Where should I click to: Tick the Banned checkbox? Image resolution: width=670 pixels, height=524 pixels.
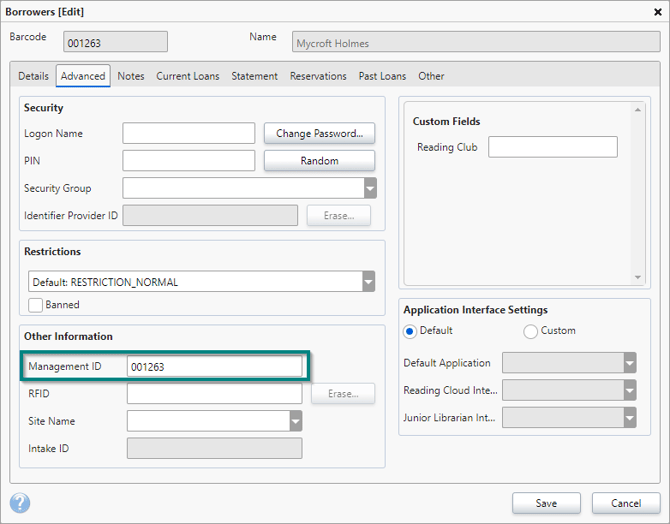[x=35, y=305]
